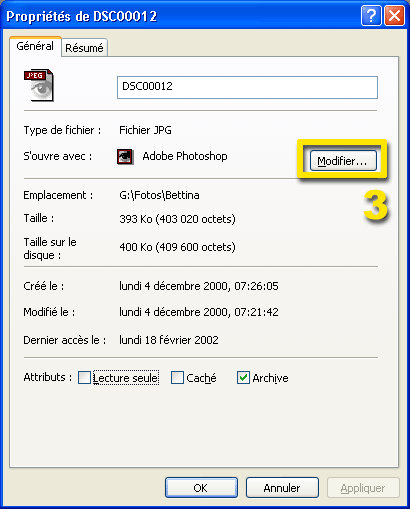
Task: Click the JPEG file type icon
Action: pos(39,85)
